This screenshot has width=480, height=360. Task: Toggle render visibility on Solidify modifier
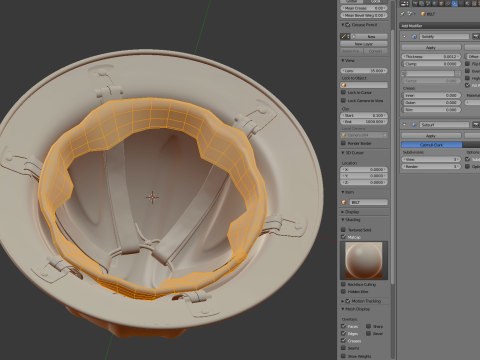pyautogui.click(x=476, y=37)
